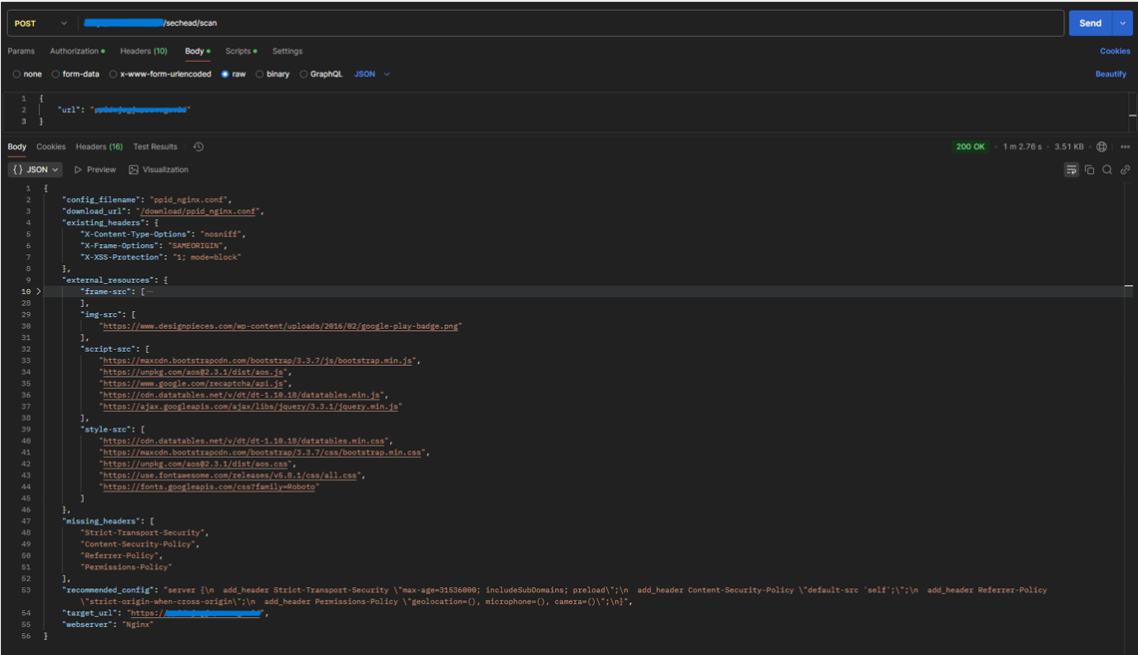Image resolution: width=1138 pixels, height=655 pixels.
Task: Click the request URL input field
Action: 600,23
